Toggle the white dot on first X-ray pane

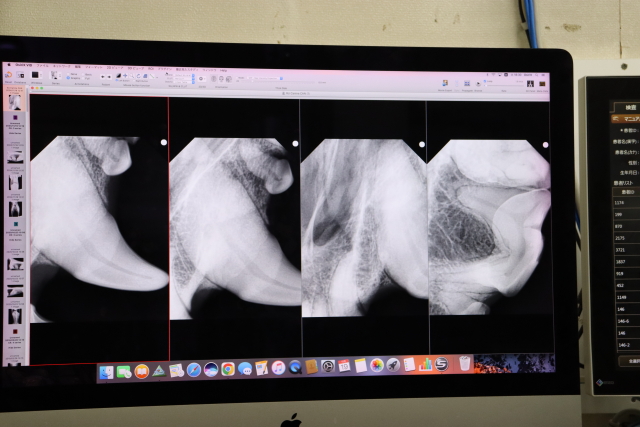point(164,142)
